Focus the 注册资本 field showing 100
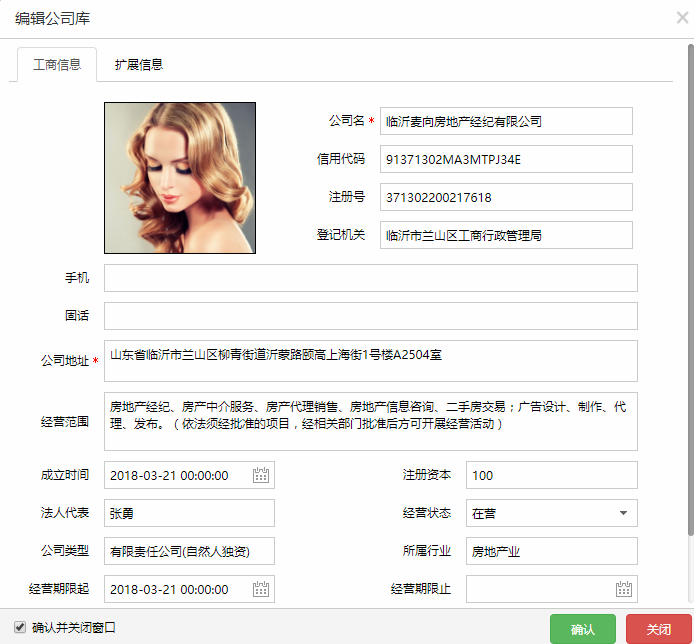694x644 pixels. pyautogui.click(x=552, y=475)
